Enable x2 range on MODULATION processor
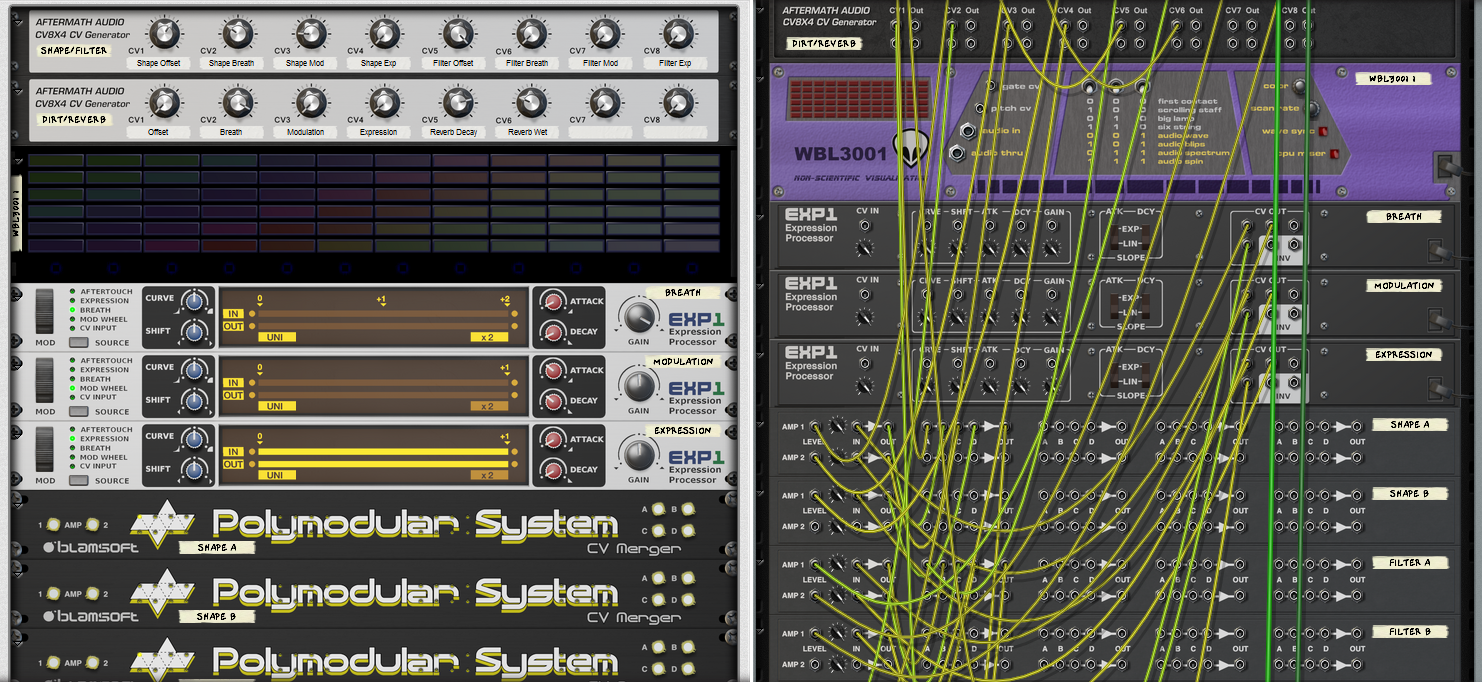1482x682 pixels. tap(488, 406)
